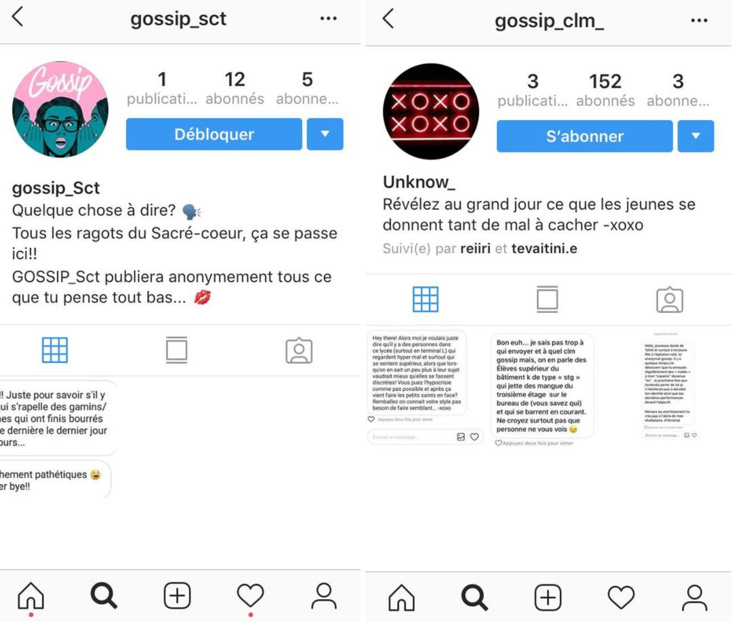View 152 abonnés followers list
Image resolution: width=732 pixels, height=623 pixels.
[x=605, y=90]
